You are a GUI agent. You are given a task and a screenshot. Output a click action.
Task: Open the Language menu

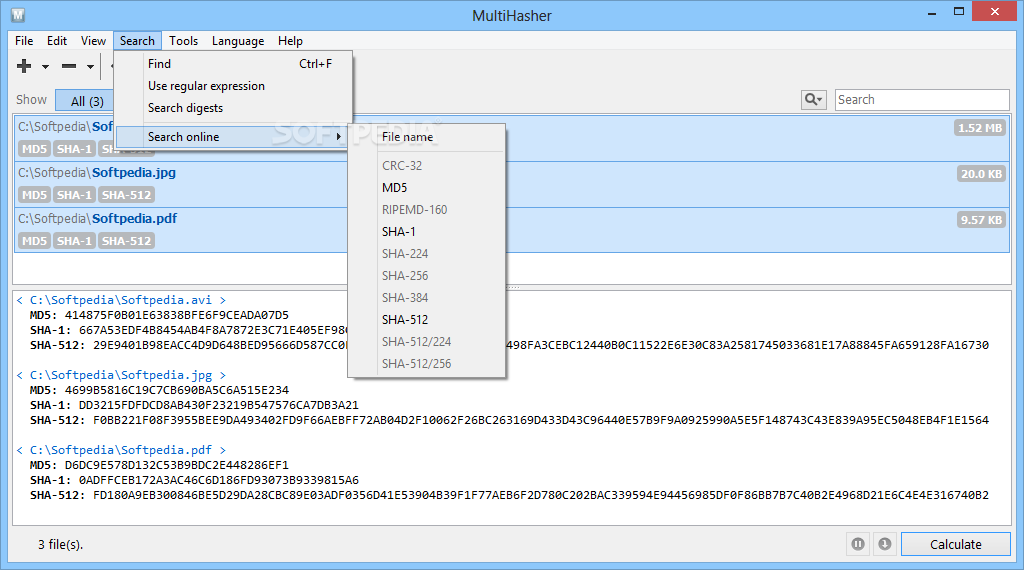[x=238, y=40]
